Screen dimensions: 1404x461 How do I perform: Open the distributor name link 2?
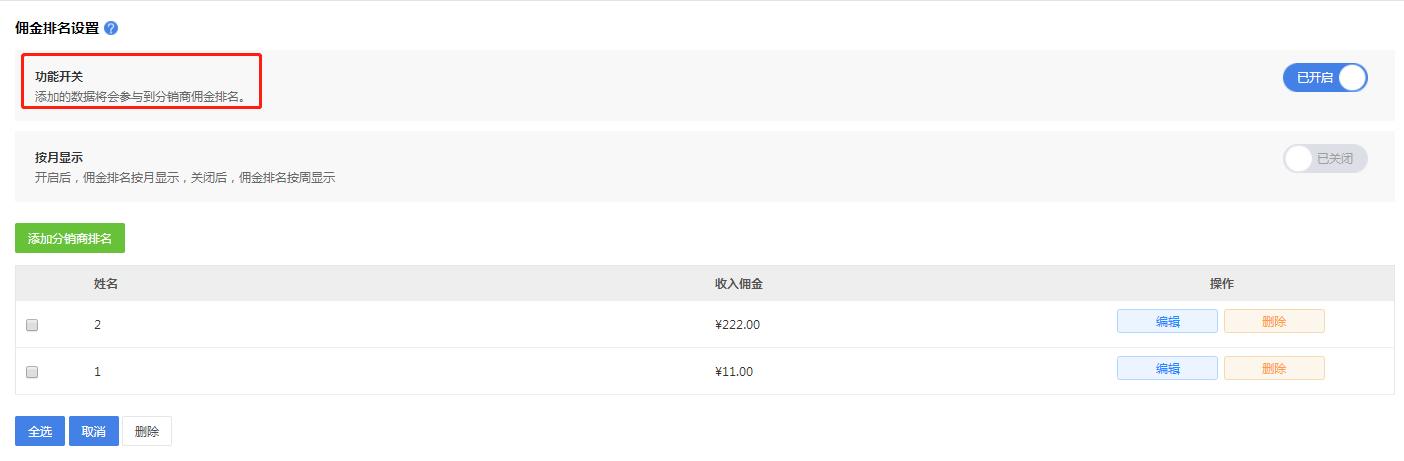(x=98, y=325)
